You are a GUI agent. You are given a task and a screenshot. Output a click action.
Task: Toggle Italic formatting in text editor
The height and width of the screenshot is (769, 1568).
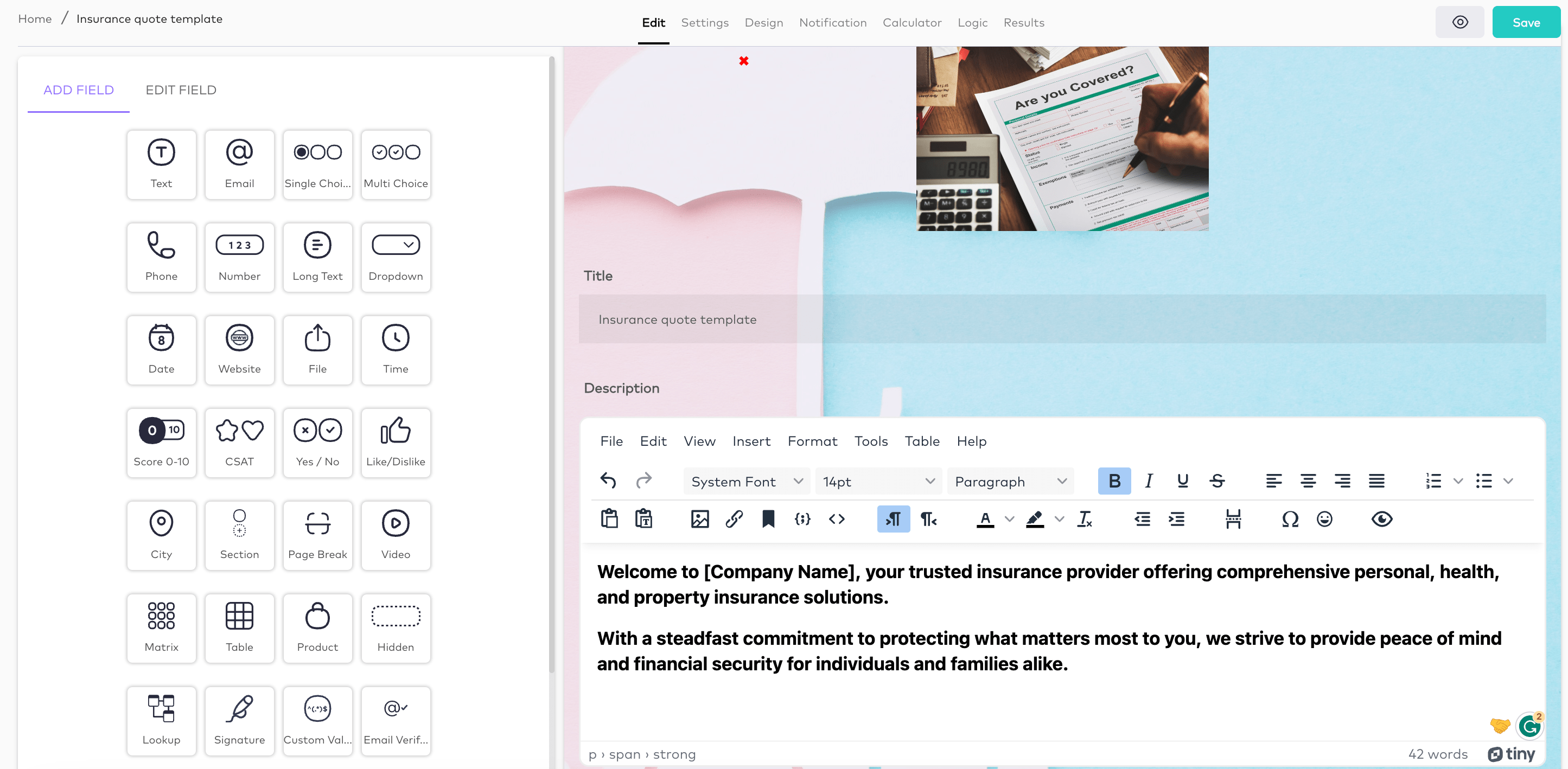1149,481
